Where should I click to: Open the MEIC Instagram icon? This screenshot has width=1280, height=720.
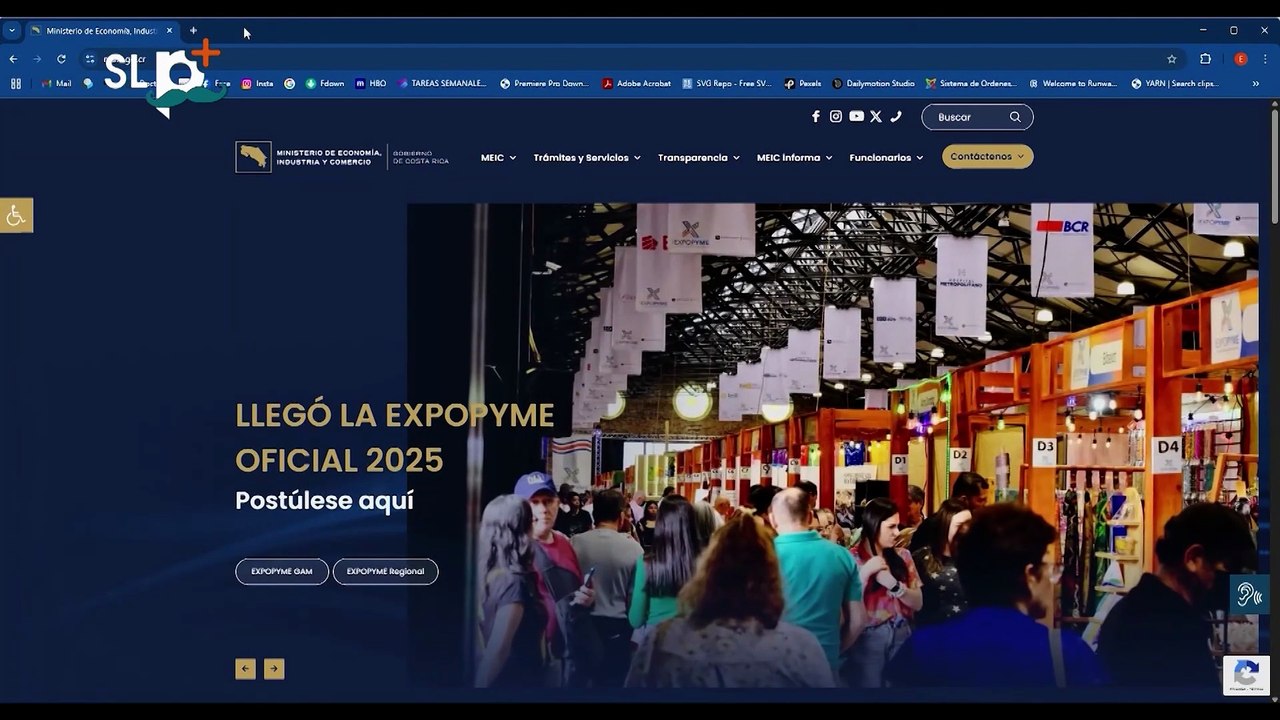(836, 117)
